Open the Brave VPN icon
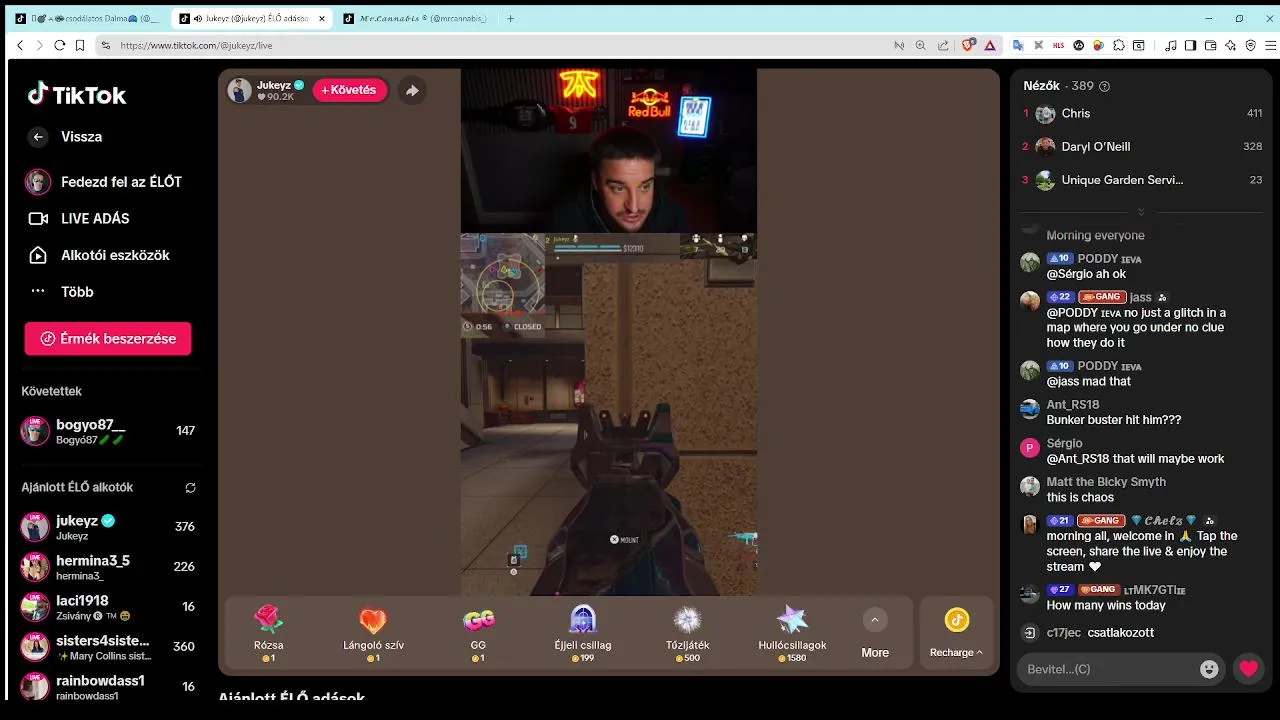 (x=1250, y=45)
